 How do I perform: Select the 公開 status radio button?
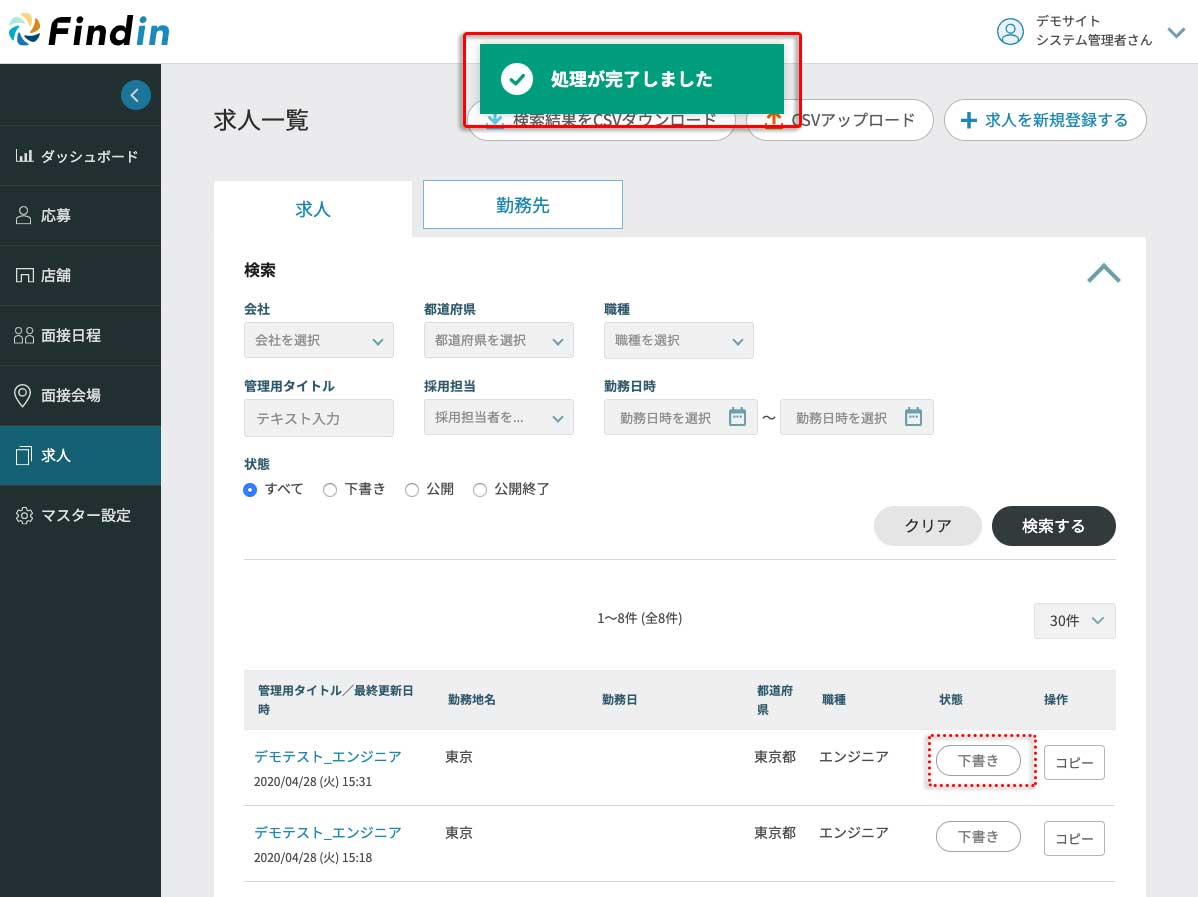pyautogui.click(x=412, y=490)
